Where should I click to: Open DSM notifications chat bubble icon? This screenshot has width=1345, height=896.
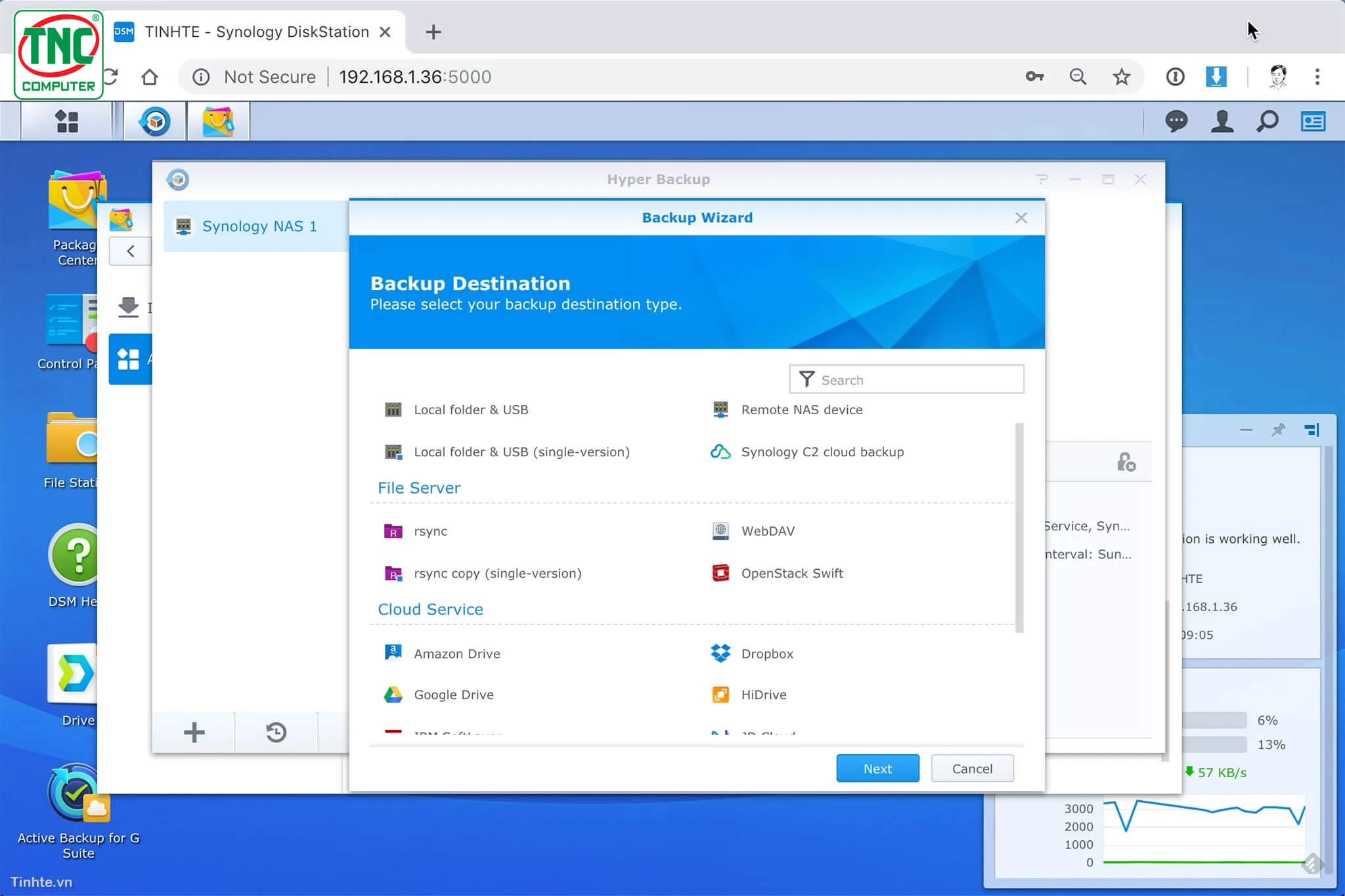point(1176,121)
